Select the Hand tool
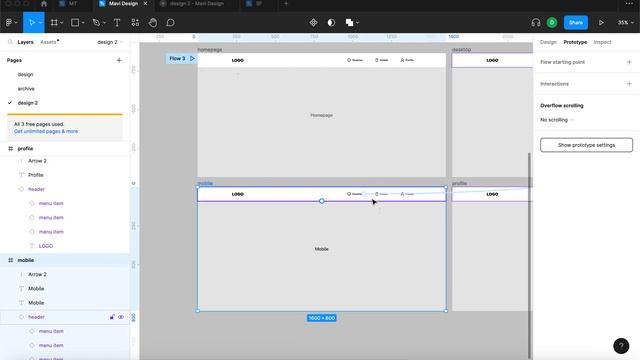 [153, 23]
